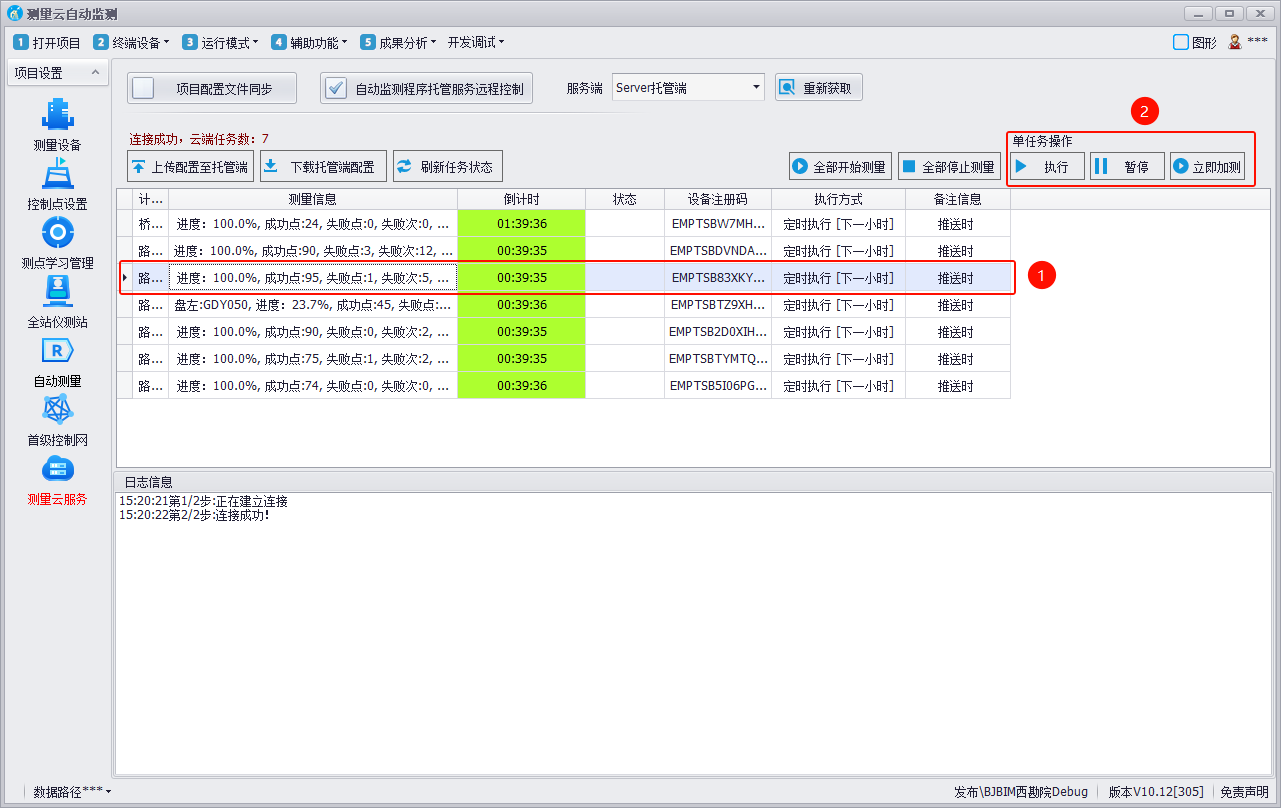This screenshot has width=1281, height=808.
Task: Select the 首级控制网 network icon
Action: click(x=57, y=410)
